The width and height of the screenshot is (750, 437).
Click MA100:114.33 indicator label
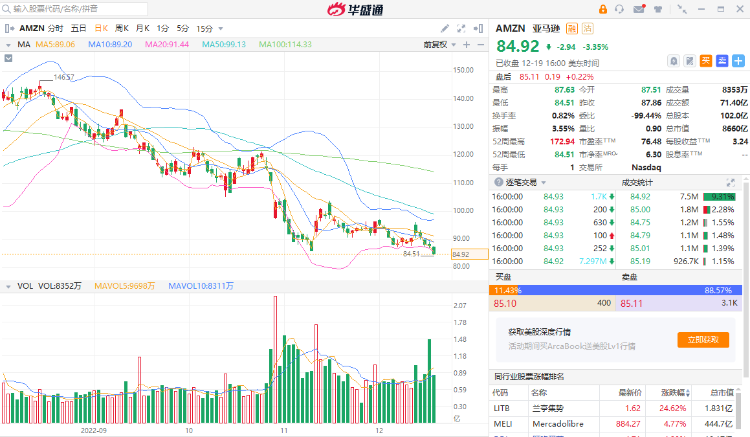(x=285, y=44)
